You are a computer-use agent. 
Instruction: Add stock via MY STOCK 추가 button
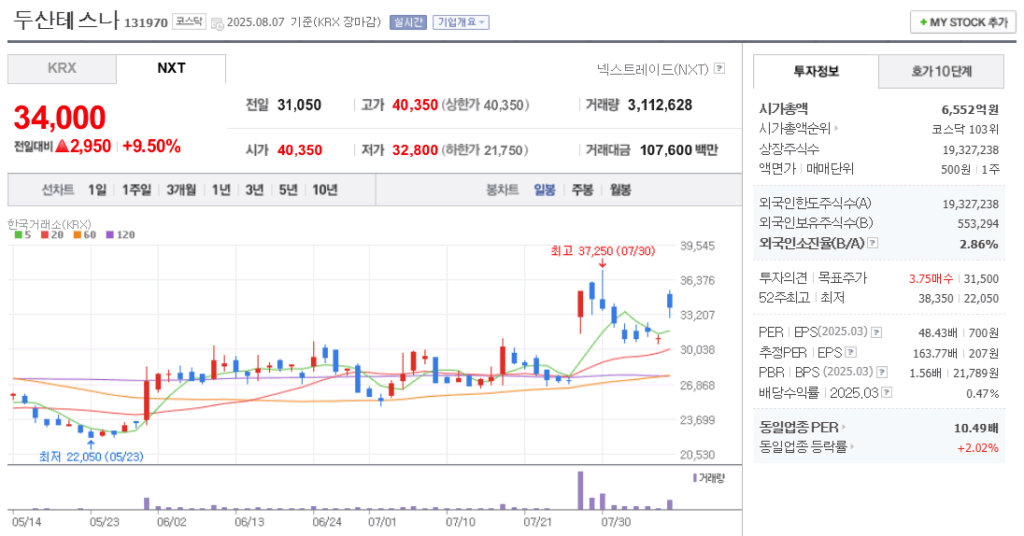963,22
